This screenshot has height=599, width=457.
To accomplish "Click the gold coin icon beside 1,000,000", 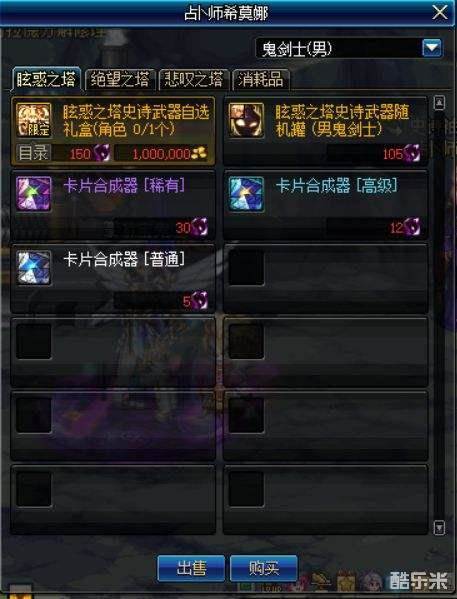I will click(x=199, y=153).
